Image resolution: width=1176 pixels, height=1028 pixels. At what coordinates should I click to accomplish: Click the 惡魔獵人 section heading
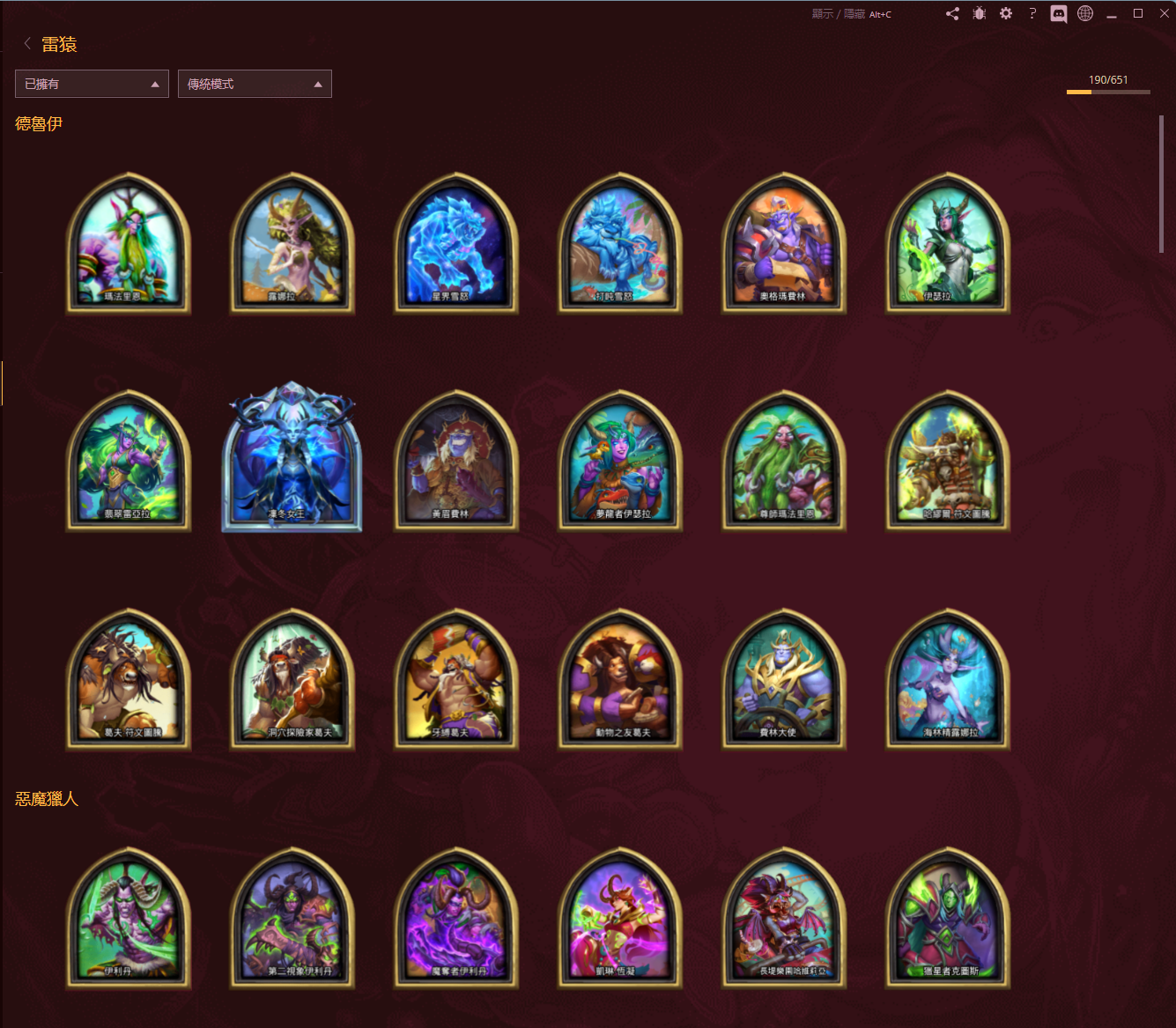(x=48, y=799)
